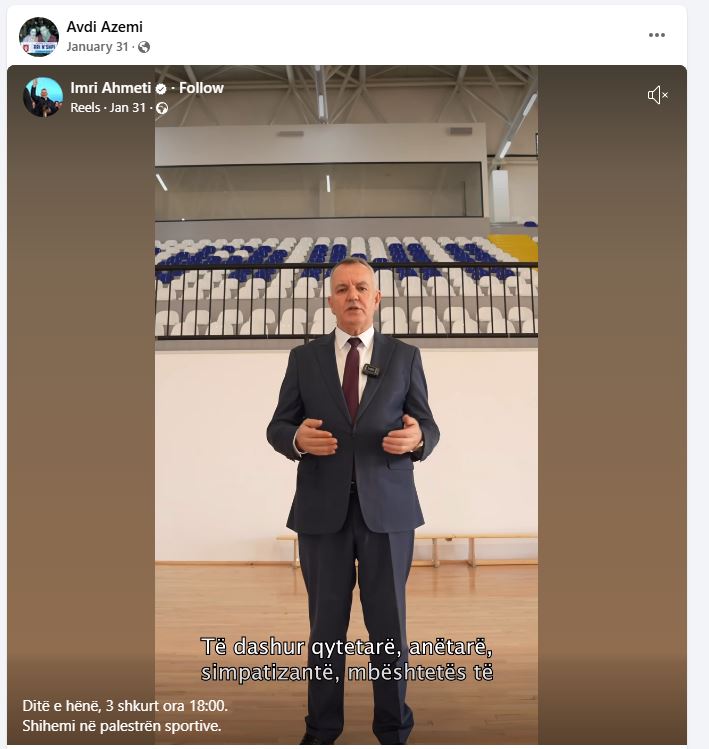Expand the caption line 'Shihemi në palestrën sportive'
The image size is (709, 749).
click(x=122, y=726)
